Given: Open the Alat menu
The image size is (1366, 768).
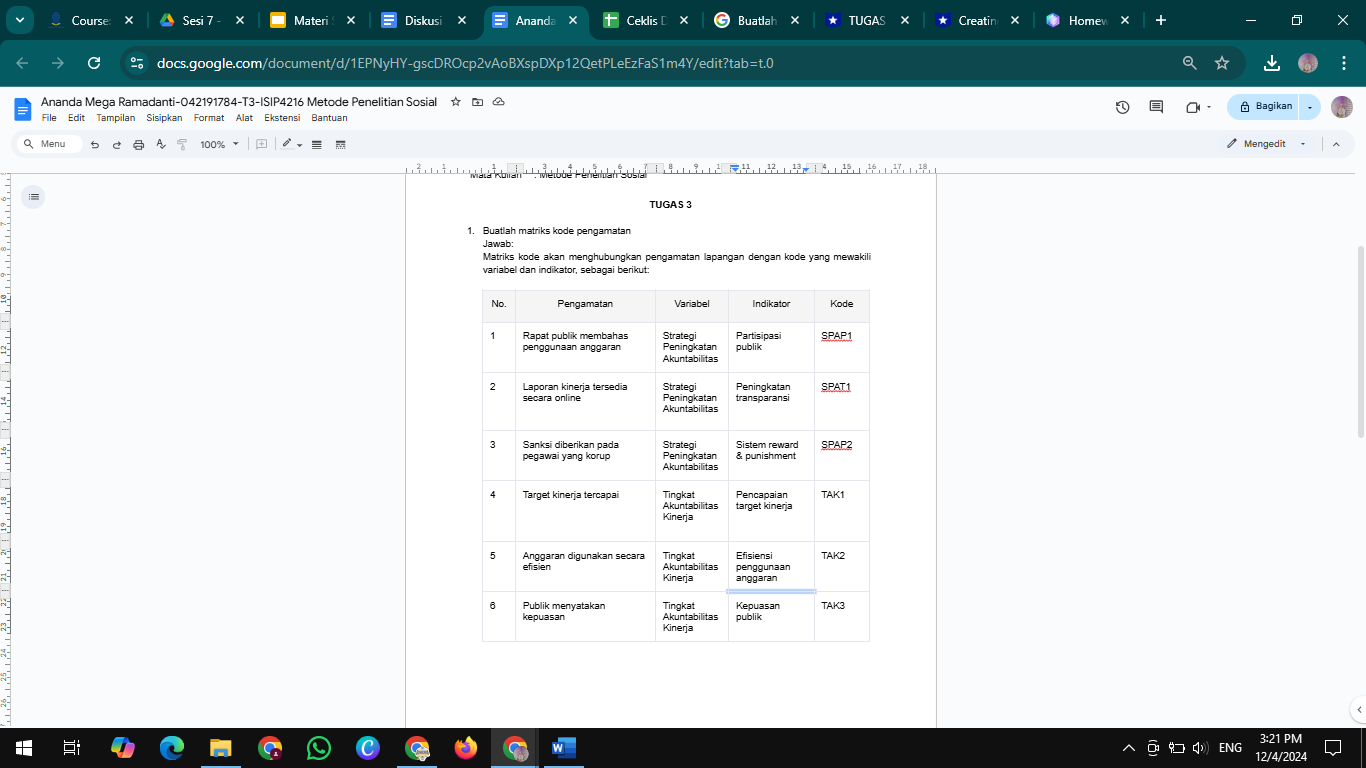Looking at the screenshot, I should click(x=244, y=118).
